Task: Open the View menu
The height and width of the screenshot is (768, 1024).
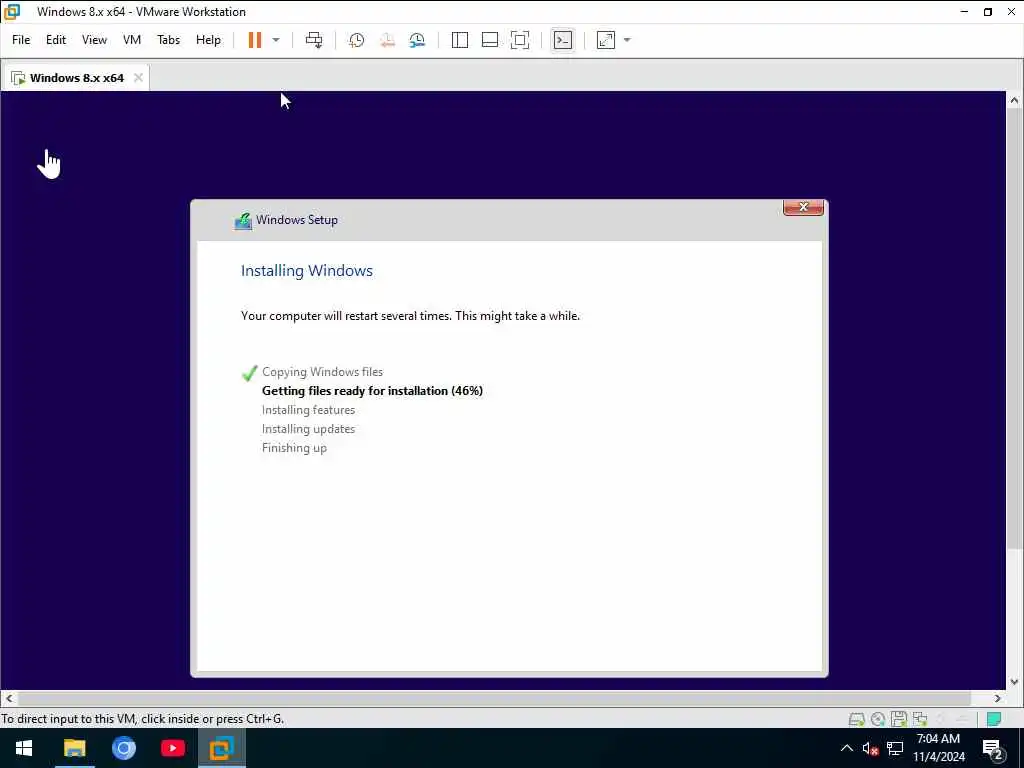Action: click(x=94, y=40)
